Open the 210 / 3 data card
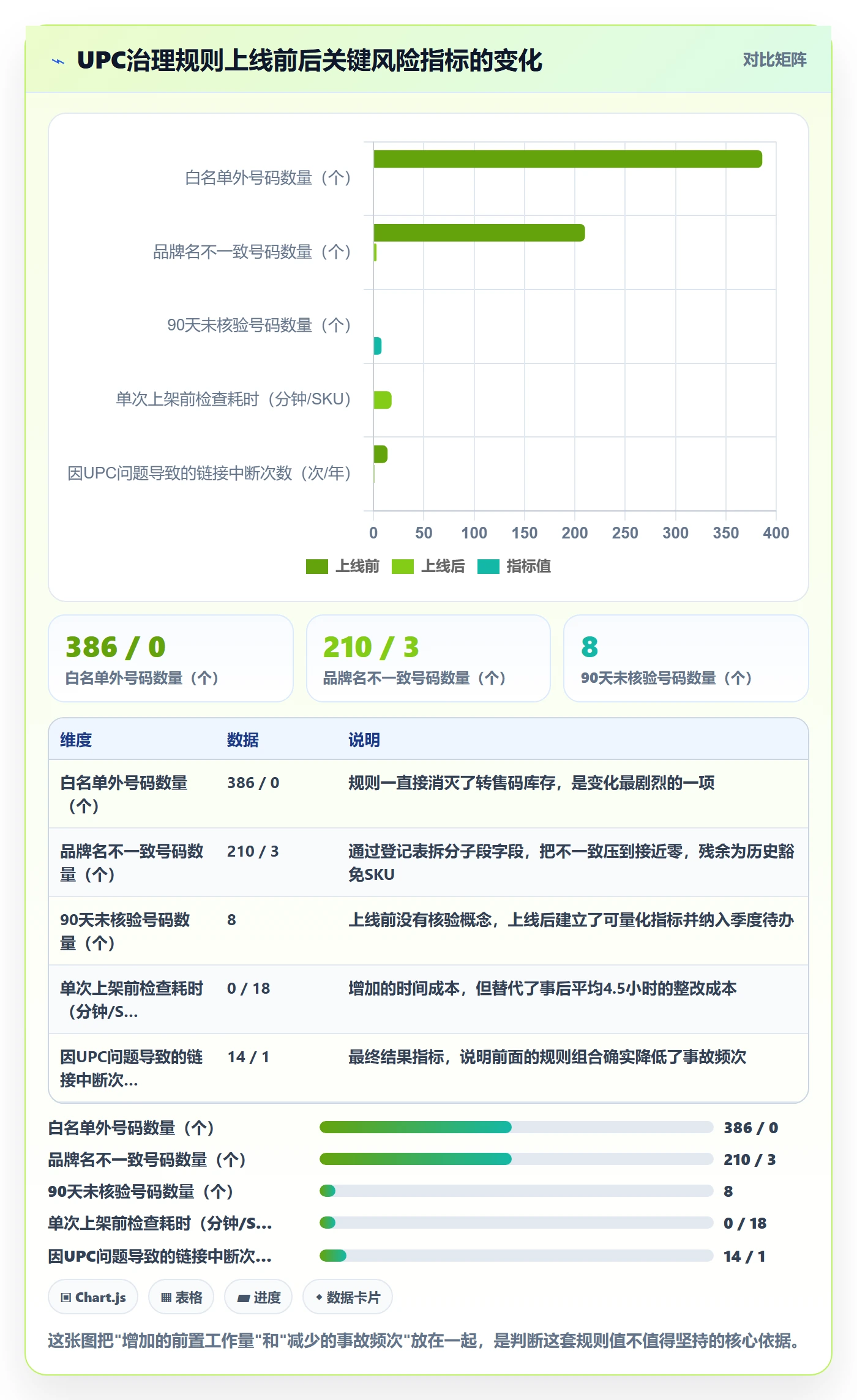This screenshot has height=1400, width=857. (428, 658)
